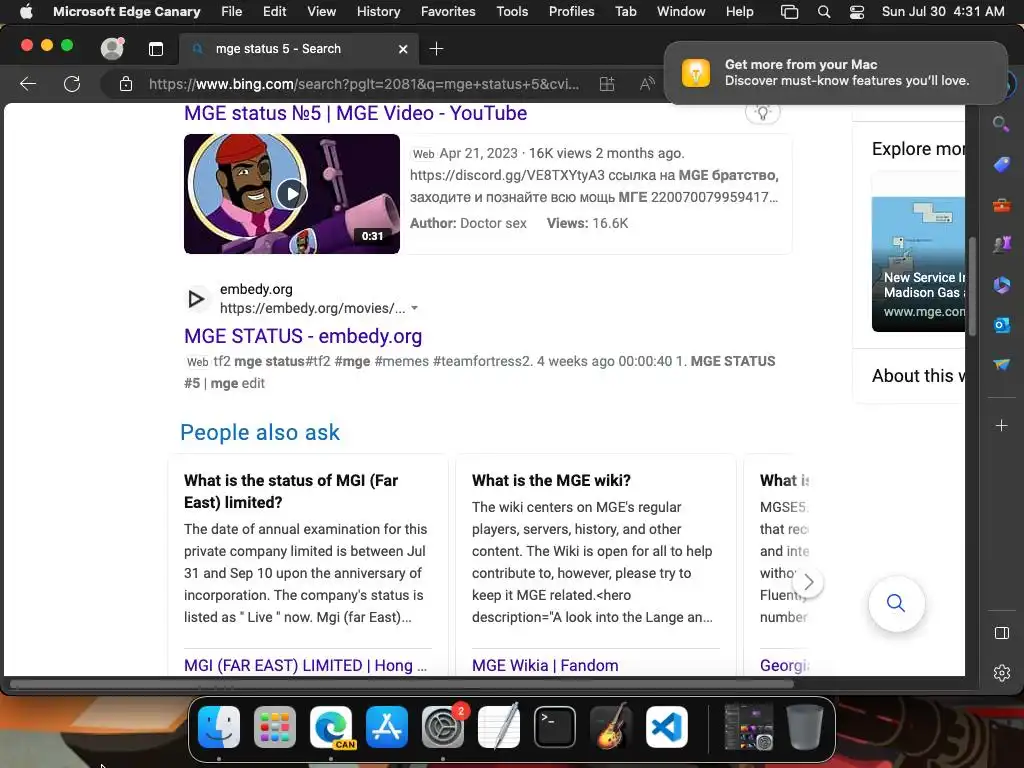The width and height of the screenshot is (1024, 768).
Task: Add a sidebar app with plus icon
Action: click(x=1001, y=426)
